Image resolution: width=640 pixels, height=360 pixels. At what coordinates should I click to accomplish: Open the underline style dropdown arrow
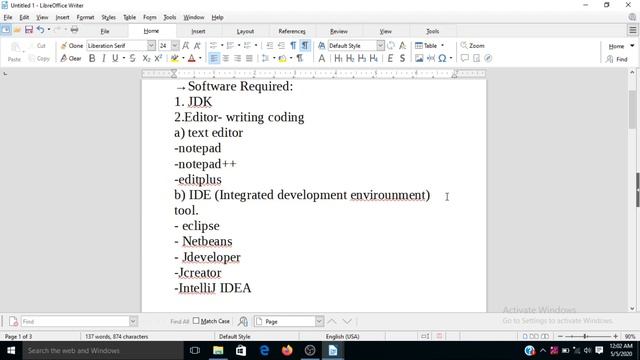[x=124, y=58]
